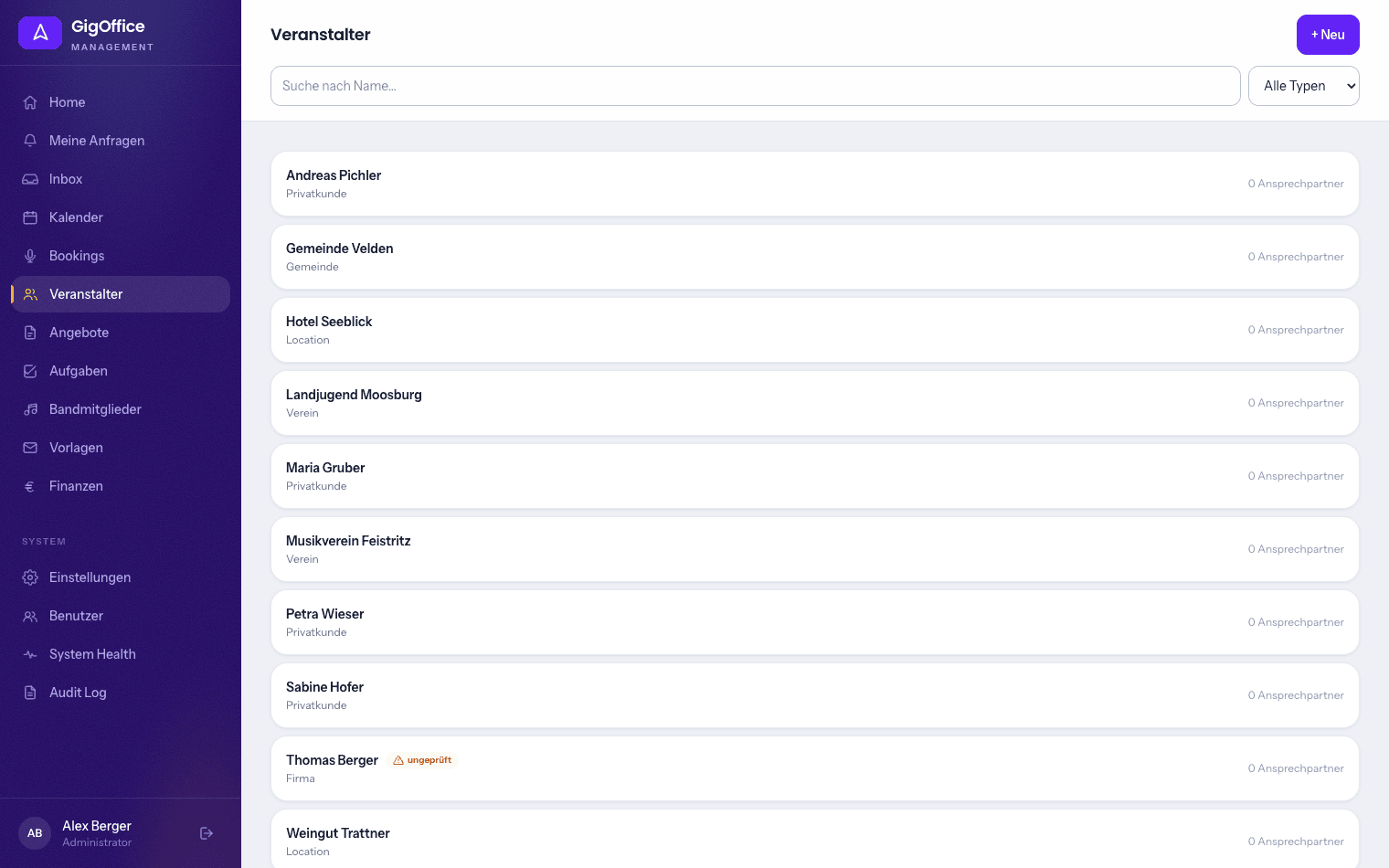Open the Andreas Pichler entry
The width and height of the screenshot is (1389, 868).
(815, 184)
